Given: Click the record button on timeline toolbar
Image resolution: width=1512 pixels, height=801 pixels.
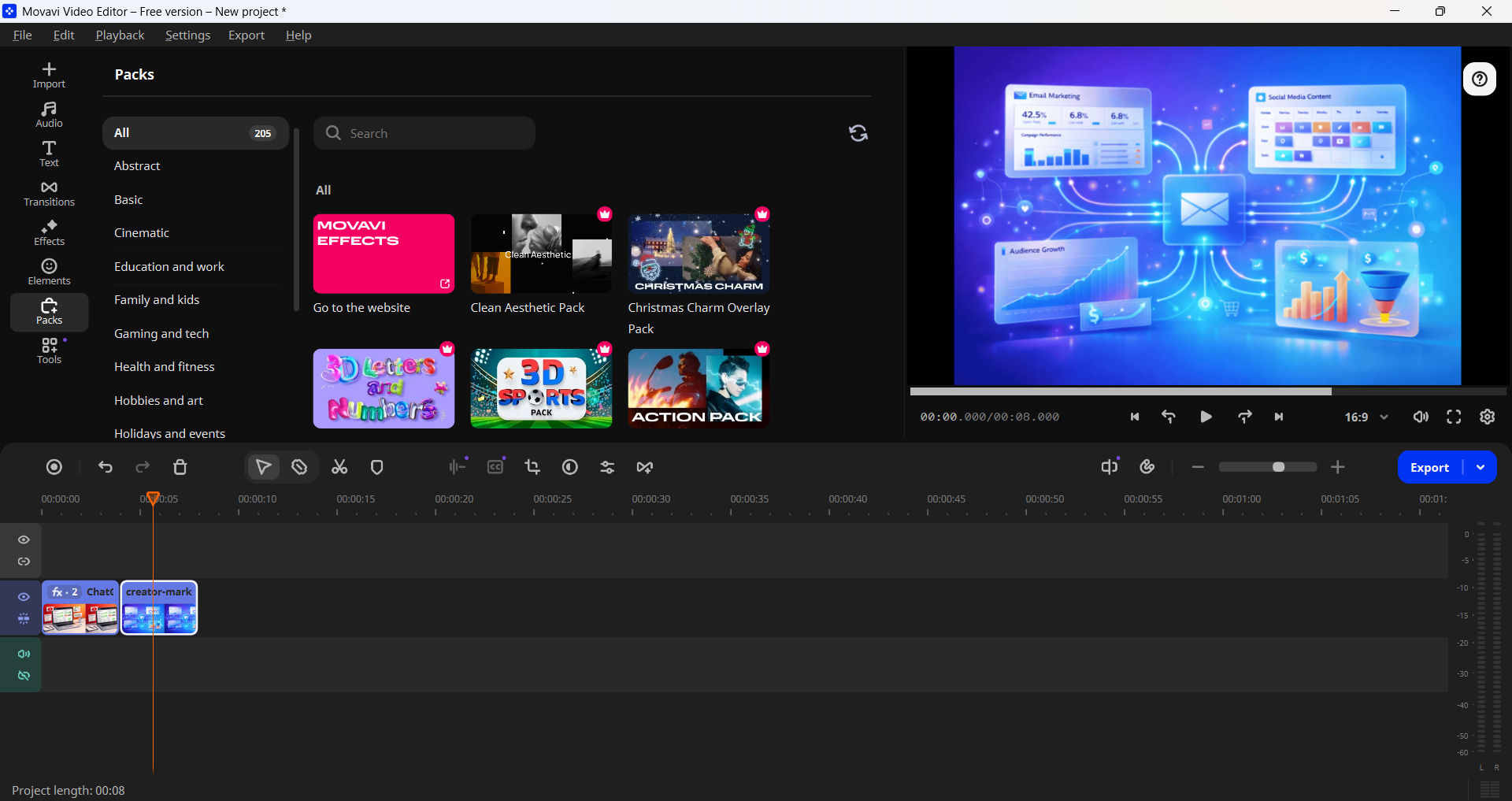Looking at the screenshot, I should click(54, 467).
